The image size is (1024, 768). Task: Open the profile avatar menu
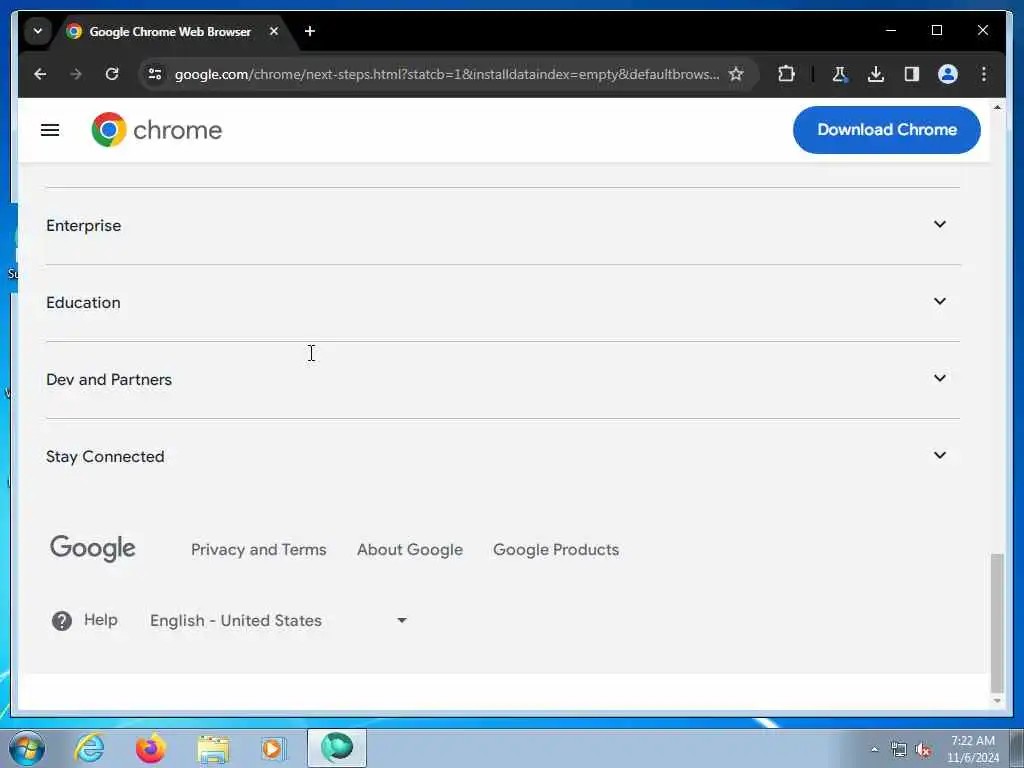point(948,74)
